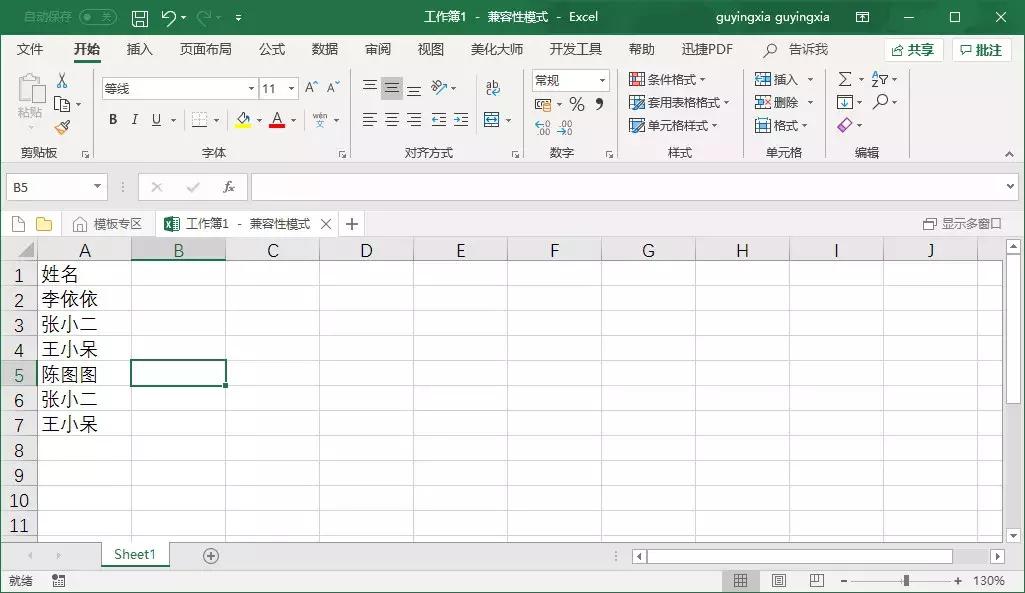
Task: Click the Percent Style icon
Action: pyautogui.click(x=576, y=103)
